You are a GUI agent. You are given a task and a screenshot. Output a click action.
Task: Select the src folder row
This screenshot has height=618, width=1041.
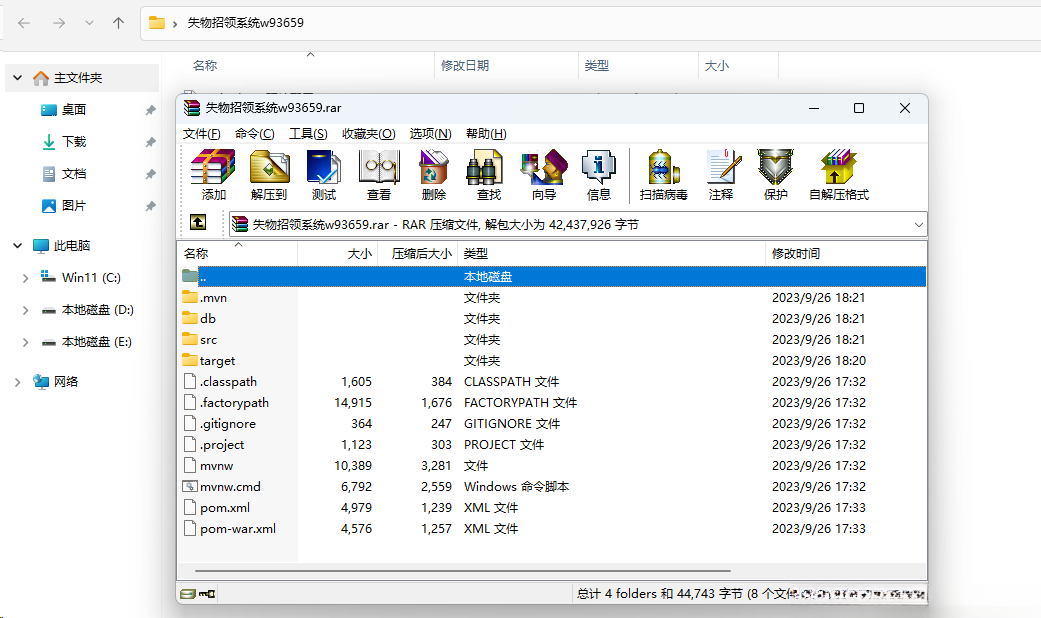pyautogui.click(x=552, y=339)
